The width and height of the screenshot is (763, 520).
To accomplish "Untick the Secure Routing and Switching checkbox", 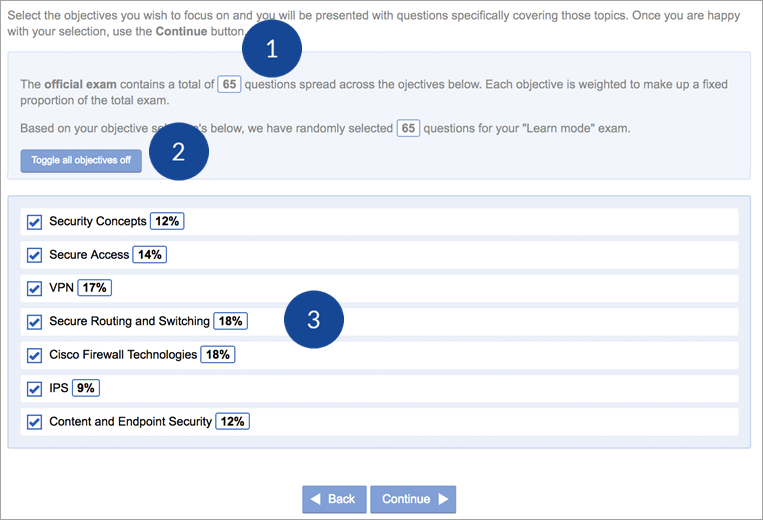I will click(x=34, y=322).
